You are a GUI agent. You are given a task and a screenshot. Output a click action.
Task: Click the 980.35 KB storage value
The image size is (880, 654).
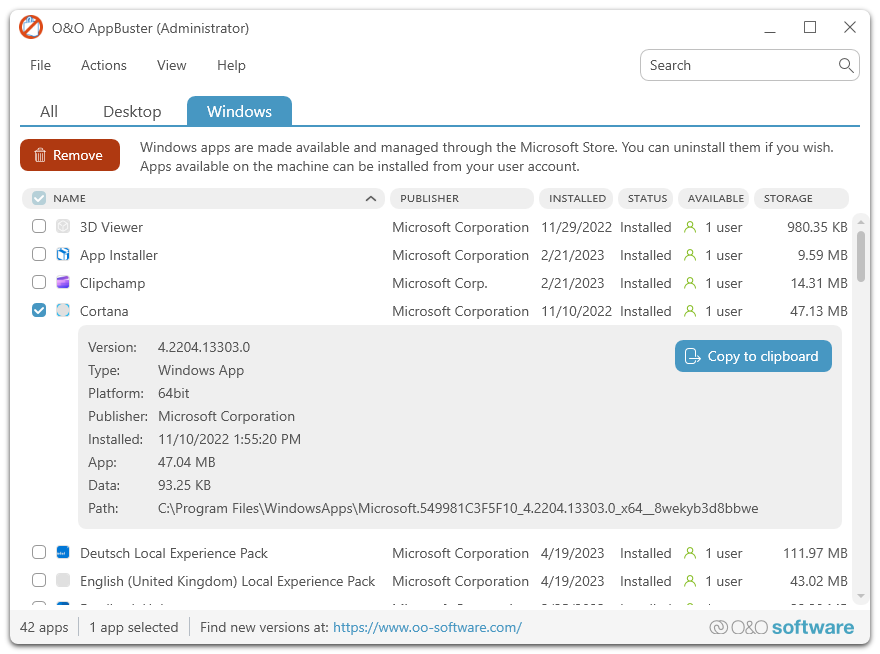(x=817, y=227)
